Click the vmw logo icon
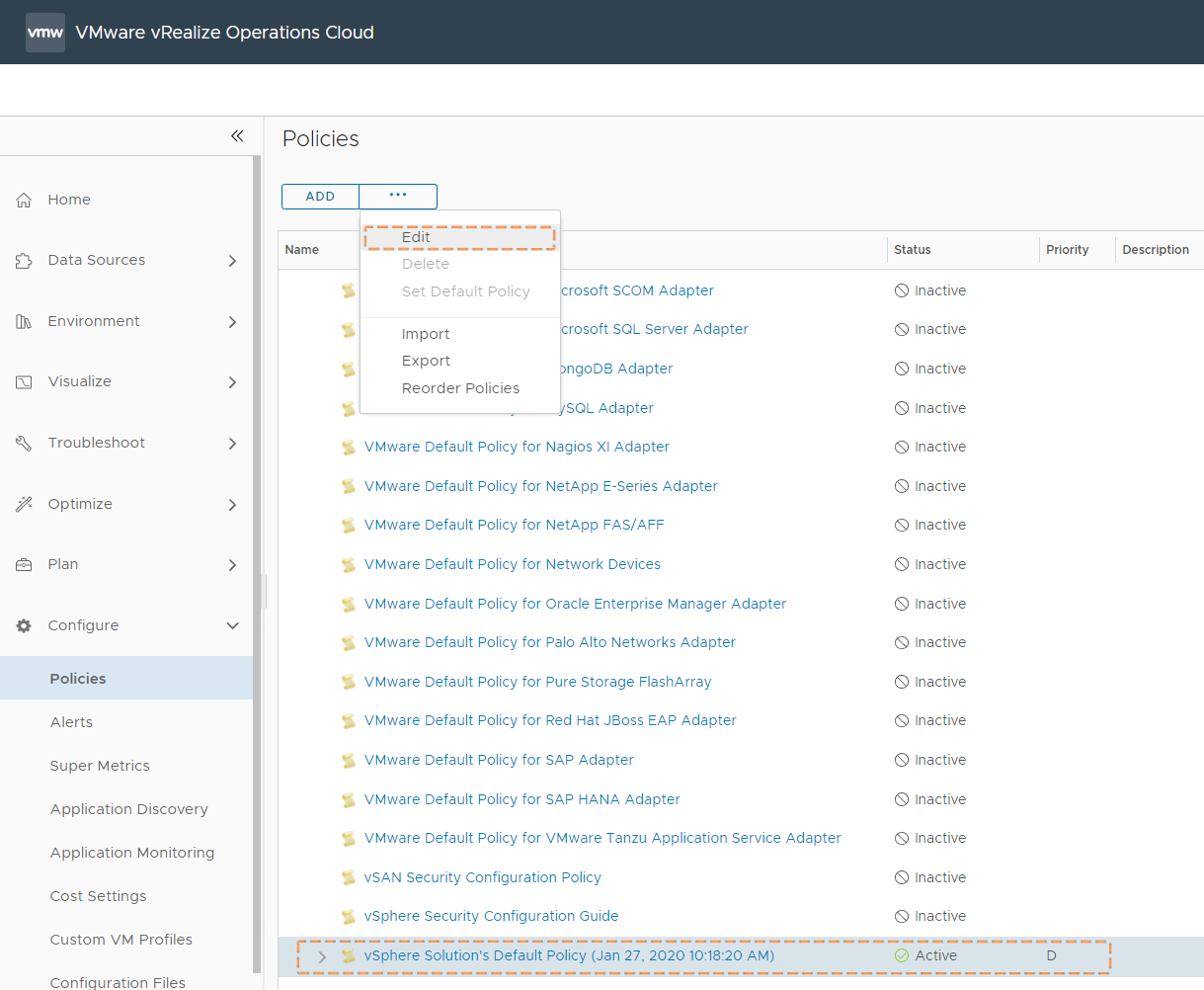Viewport: 1204px width, 990px height. point(45,33)
